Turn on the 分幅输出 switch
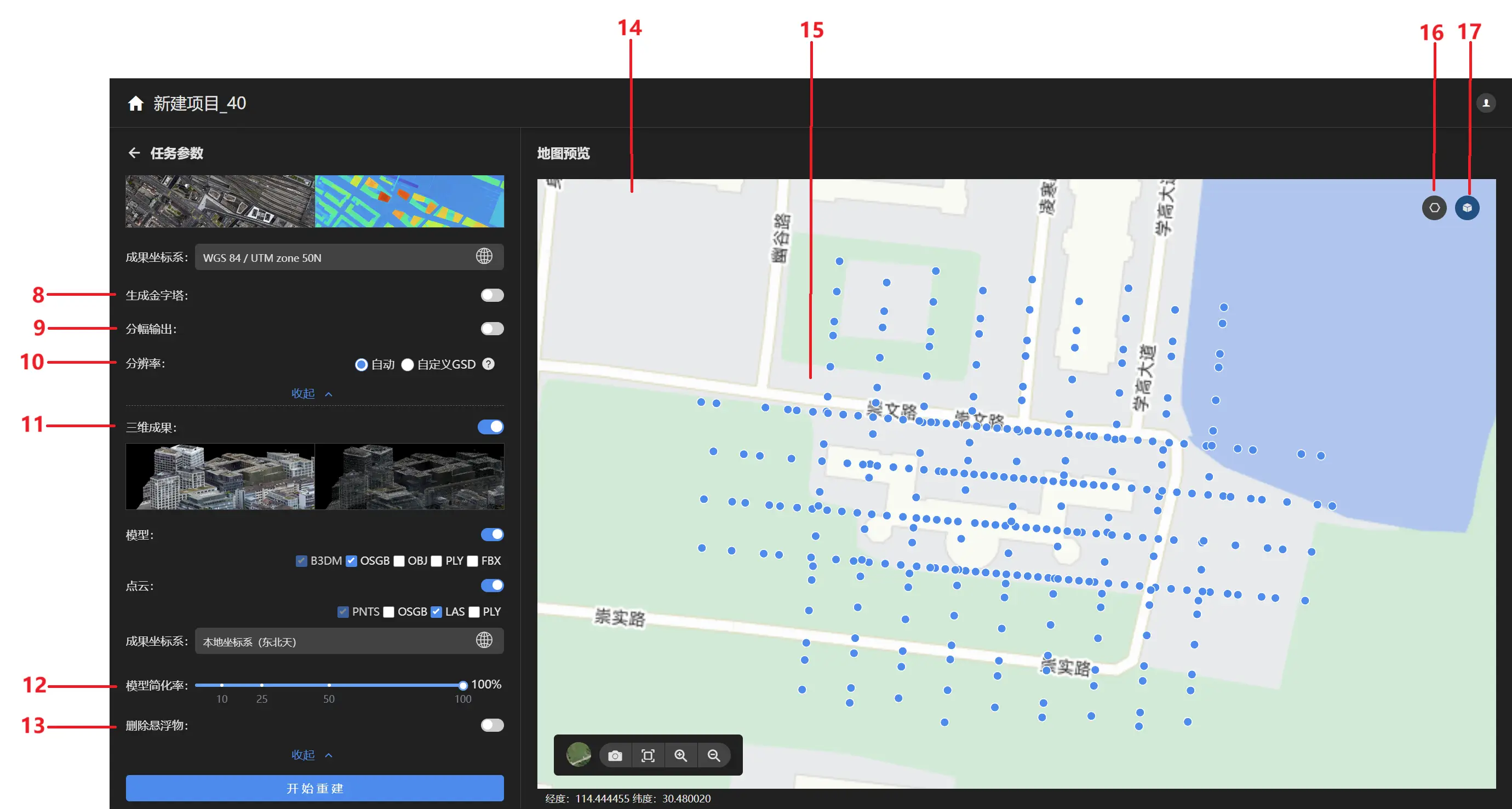1512x809 pixels. pos(491,329)
